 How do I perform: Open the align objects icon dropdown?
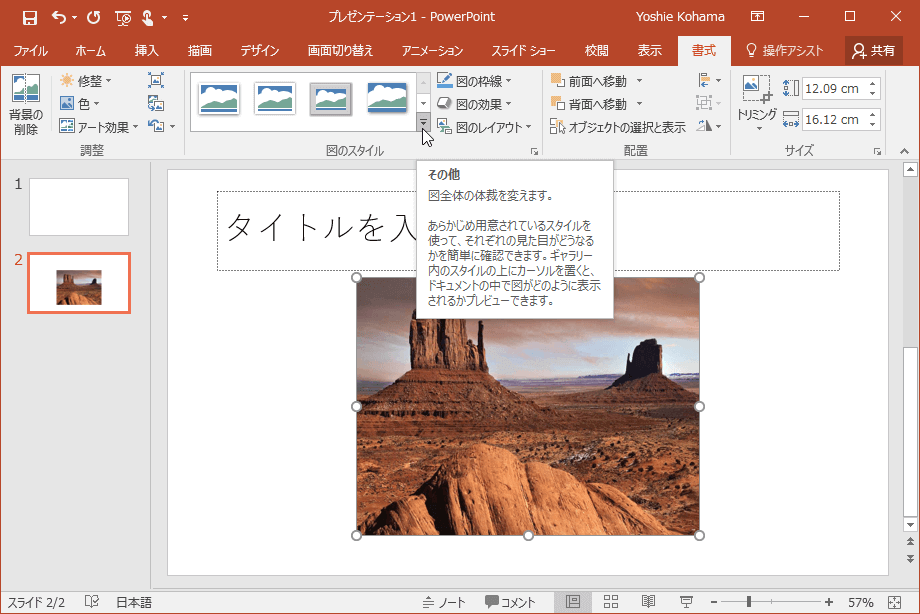pyautogui.click(x=709, y=80)
